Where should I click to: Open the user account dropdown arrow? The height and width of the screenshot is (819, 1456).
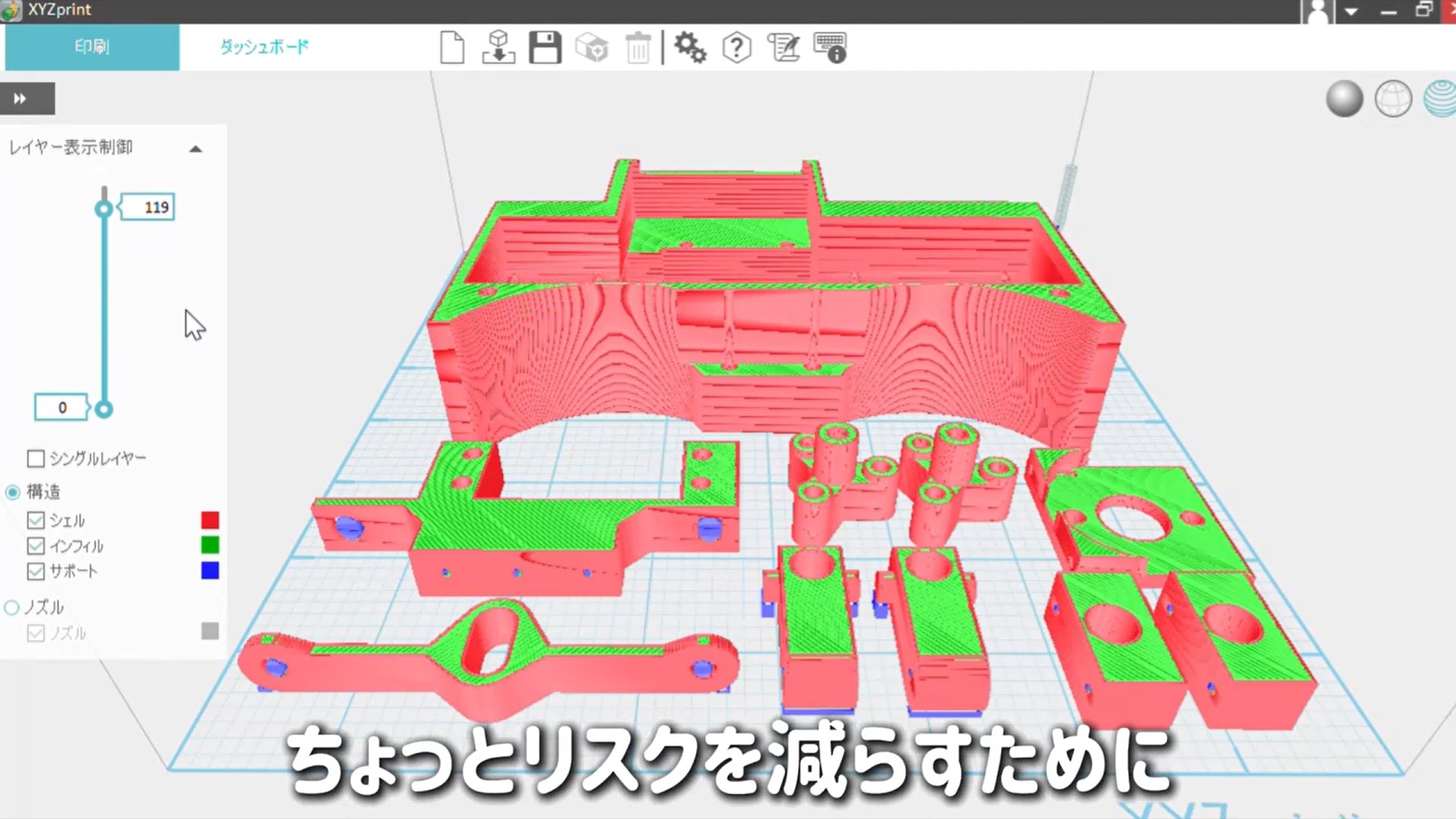[1351, 11]
